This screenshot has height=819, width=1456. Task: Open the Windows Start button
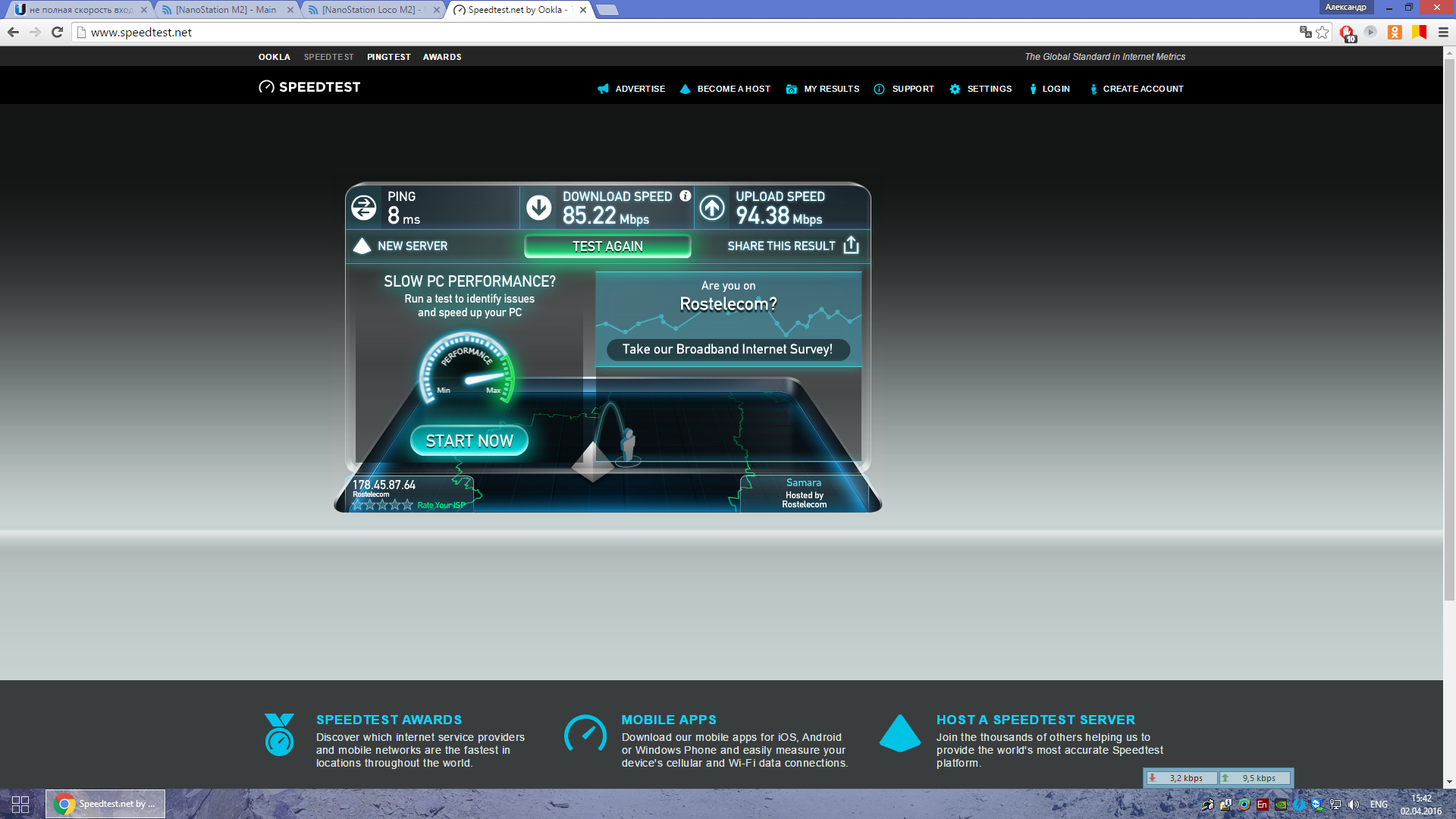coord(20,804)
